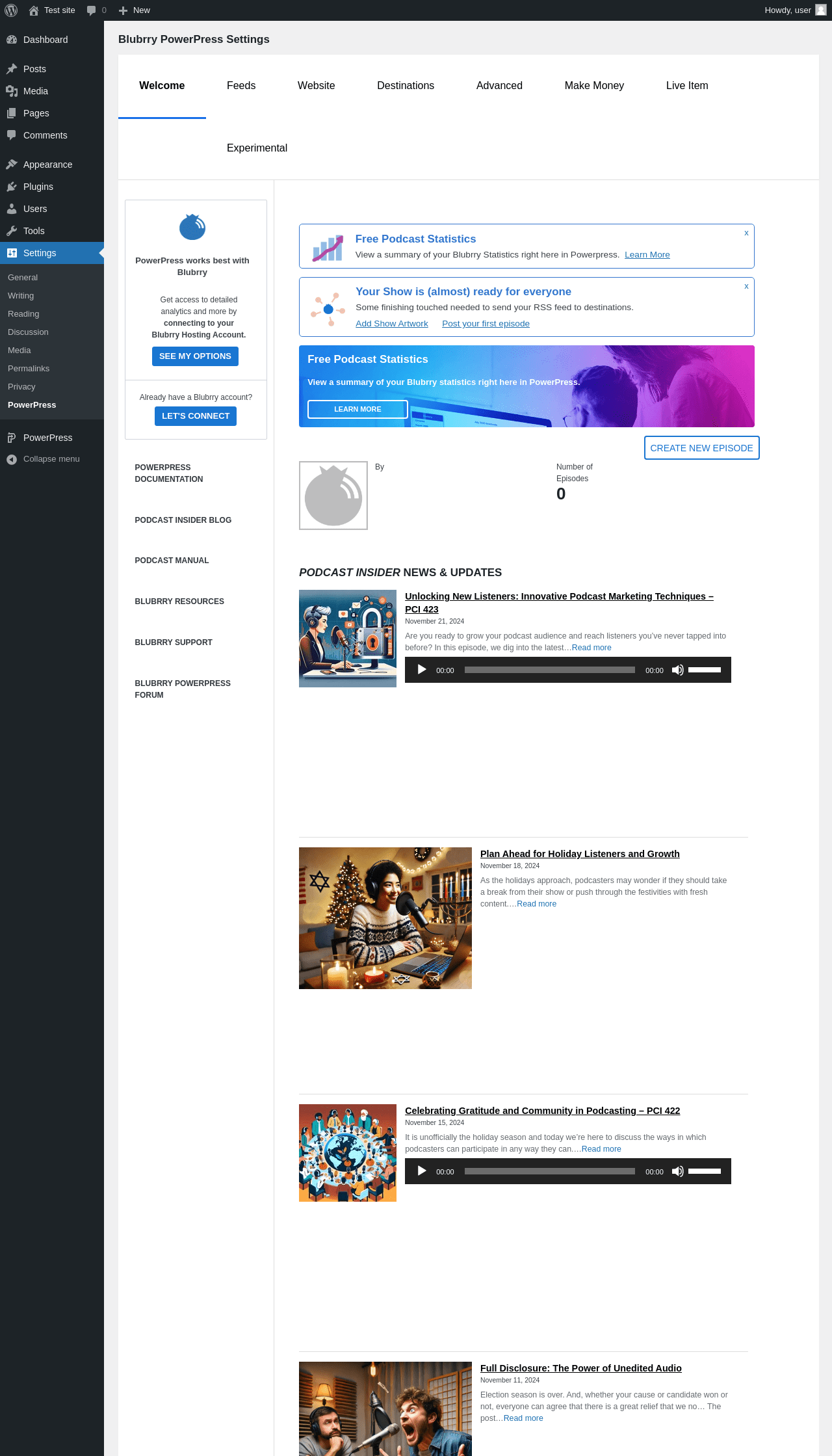Screen dimensions: 832x1456
Task: Open Privacy settings submenu item
Action: pos(21,387)
